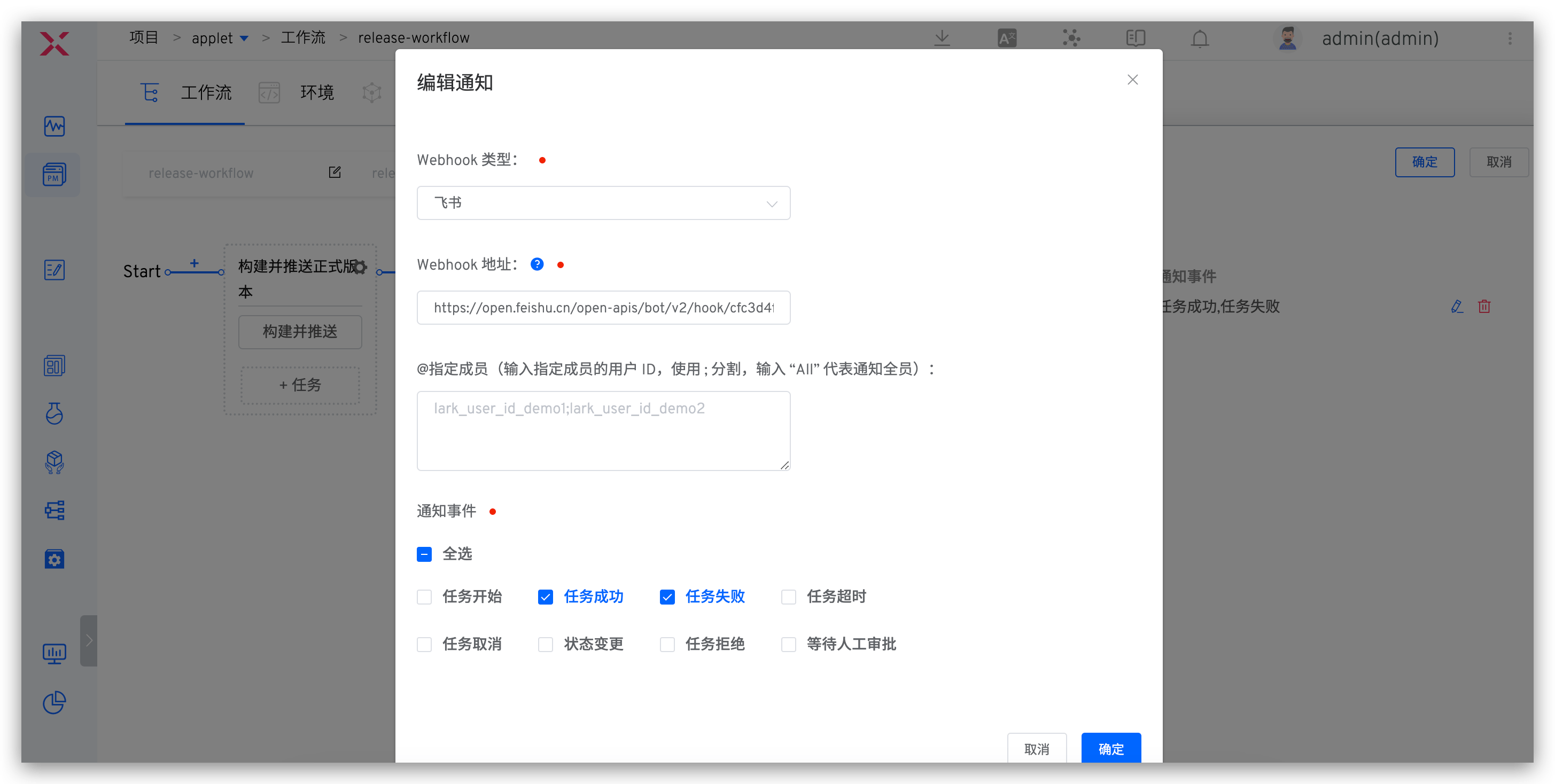Edit the release-workflow name pencil icon
The height and width of the screenshot is (784, 1555).
[335, 173]
